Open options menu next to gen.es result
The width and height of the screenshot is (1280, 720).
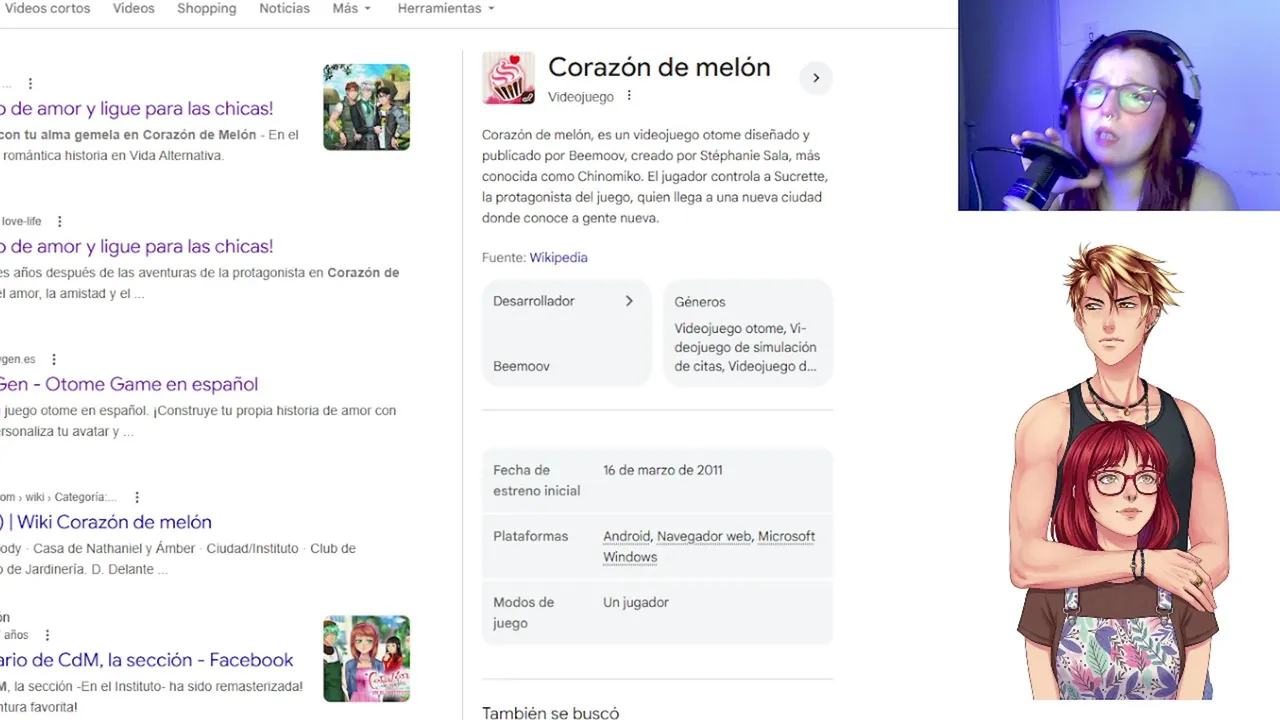[54, 359]
